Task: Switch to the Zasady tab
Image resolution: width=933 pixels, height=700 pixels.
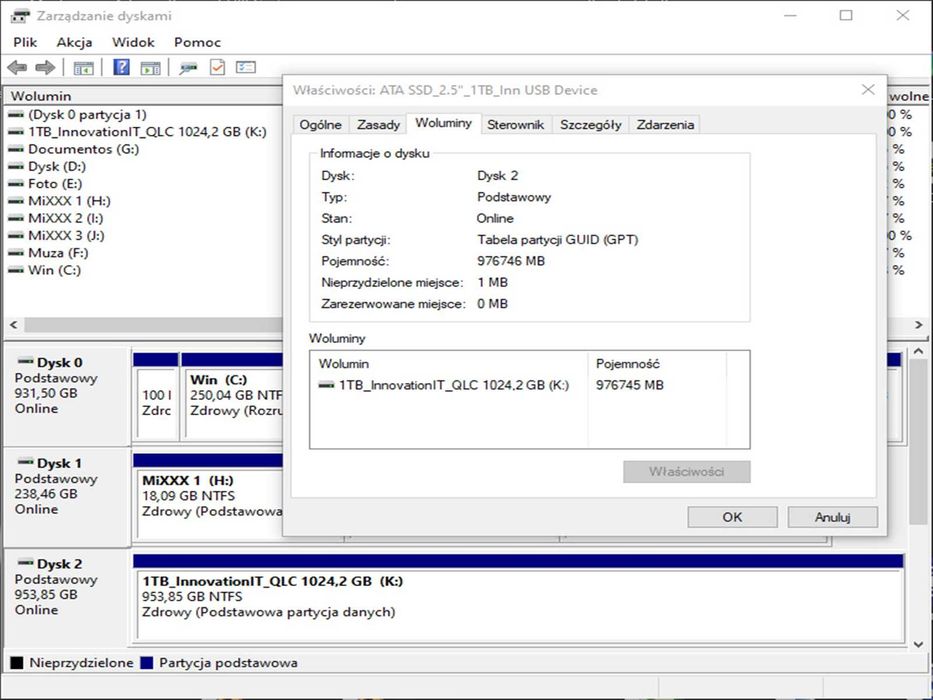Action: point(378,124)
